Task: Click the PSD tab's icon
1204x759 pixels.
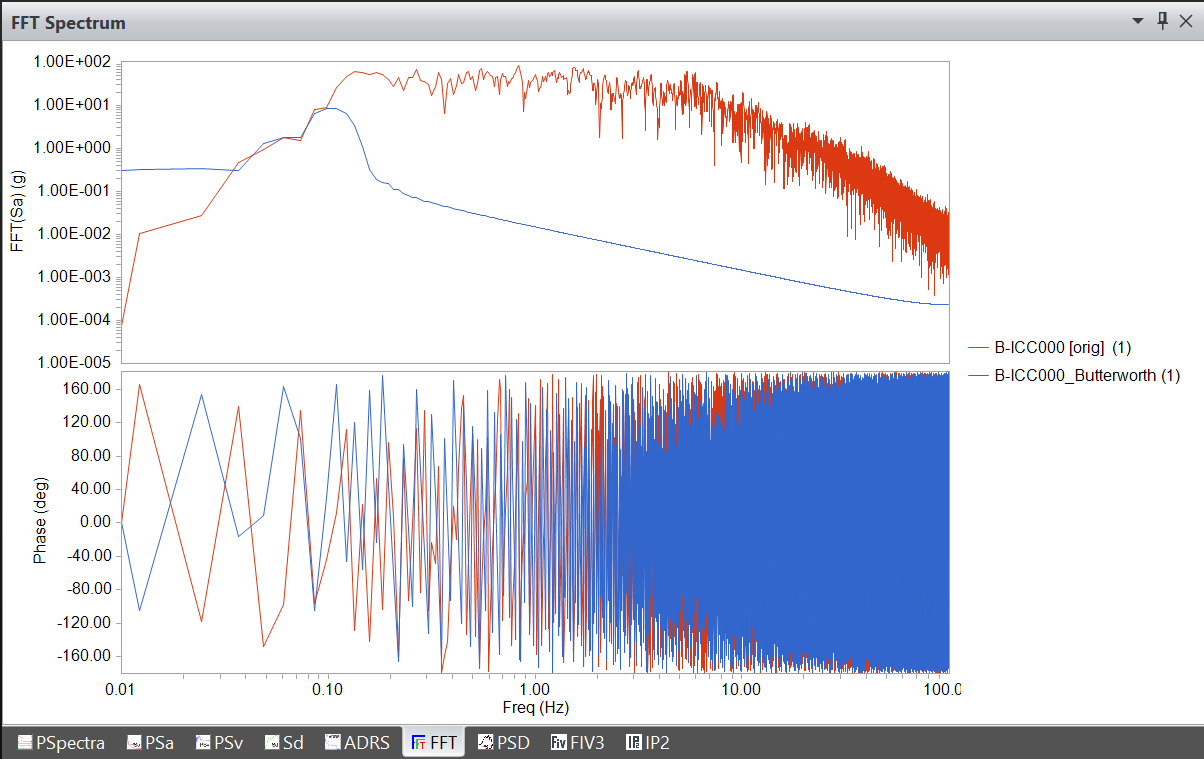Action: [x=486, y=742]
